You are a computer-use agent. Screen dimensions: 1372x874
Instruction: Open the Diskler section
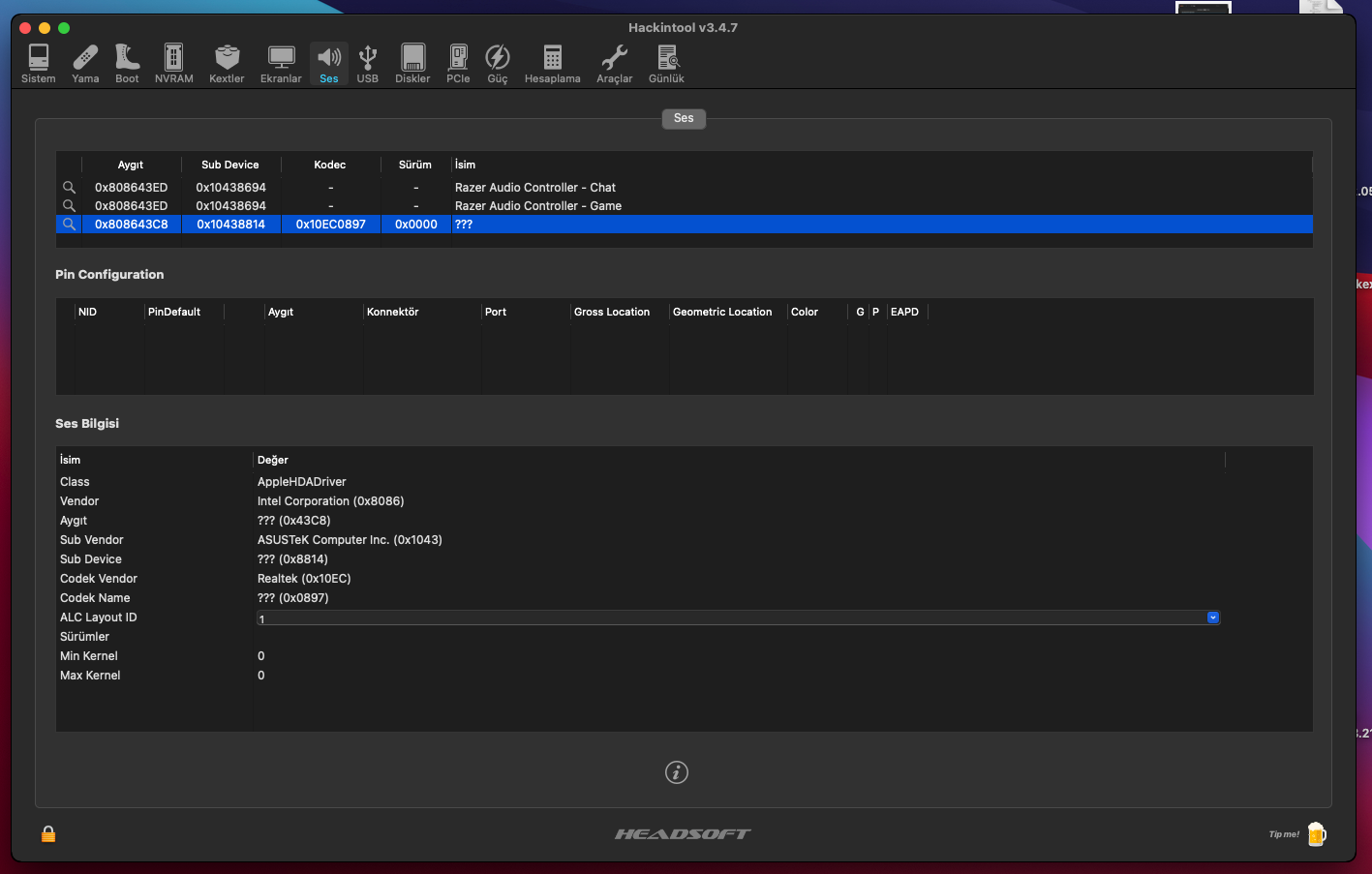(412, 64)
